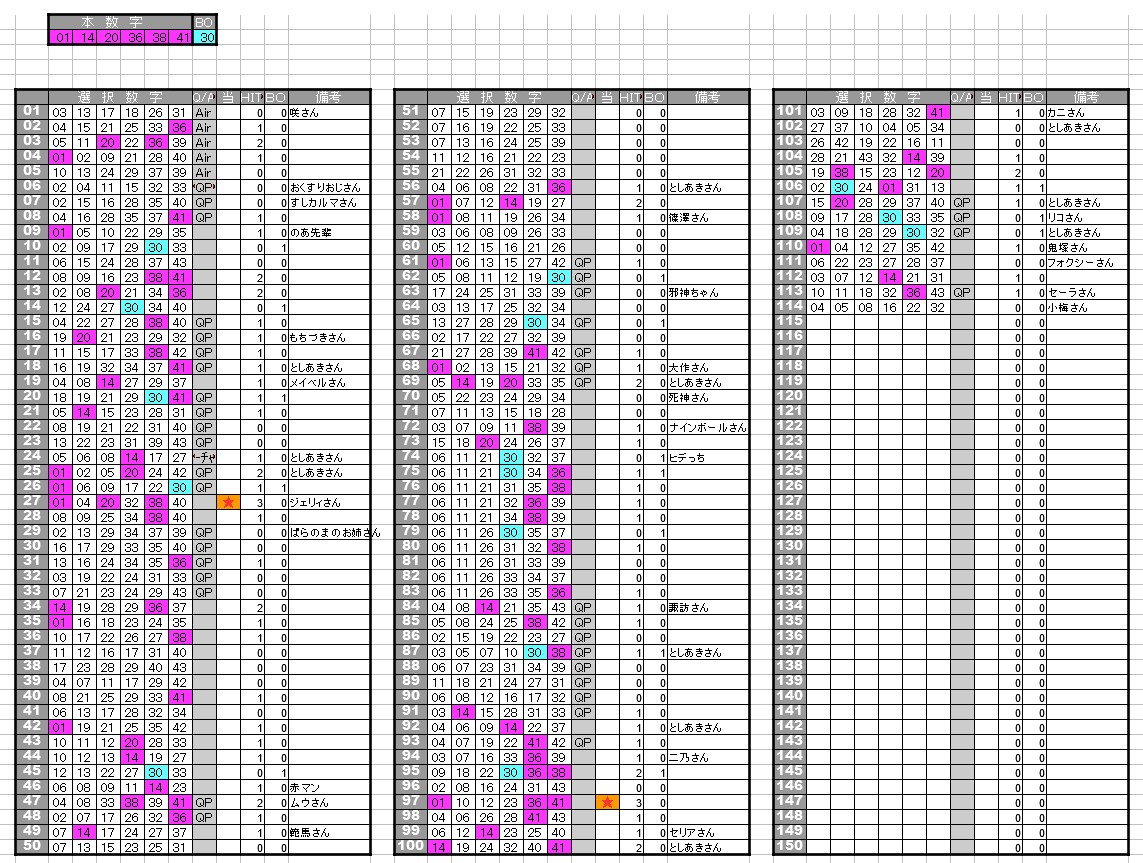The image size is (1143, 863).
Task: Select the ジェリィさん note cell
Action: pos(329,502)
